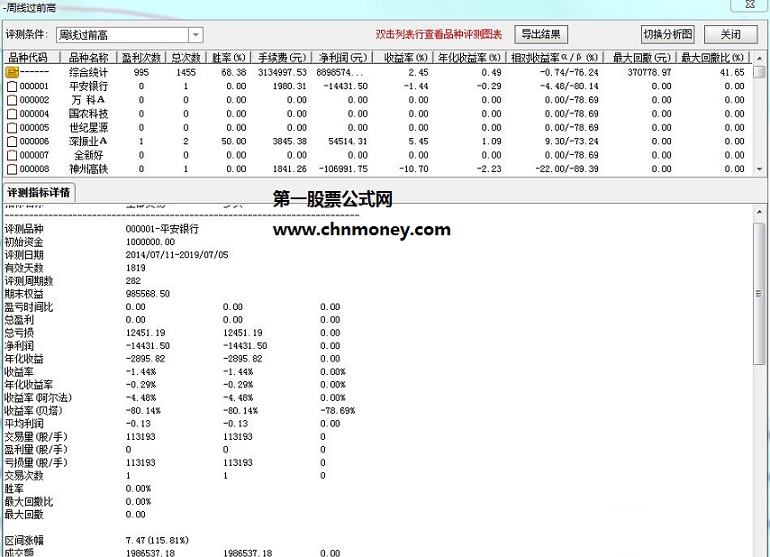This screenshot has width=770, height=557.
Task: Click the 3134997.53 commission cell
Action: click(282, 72)
